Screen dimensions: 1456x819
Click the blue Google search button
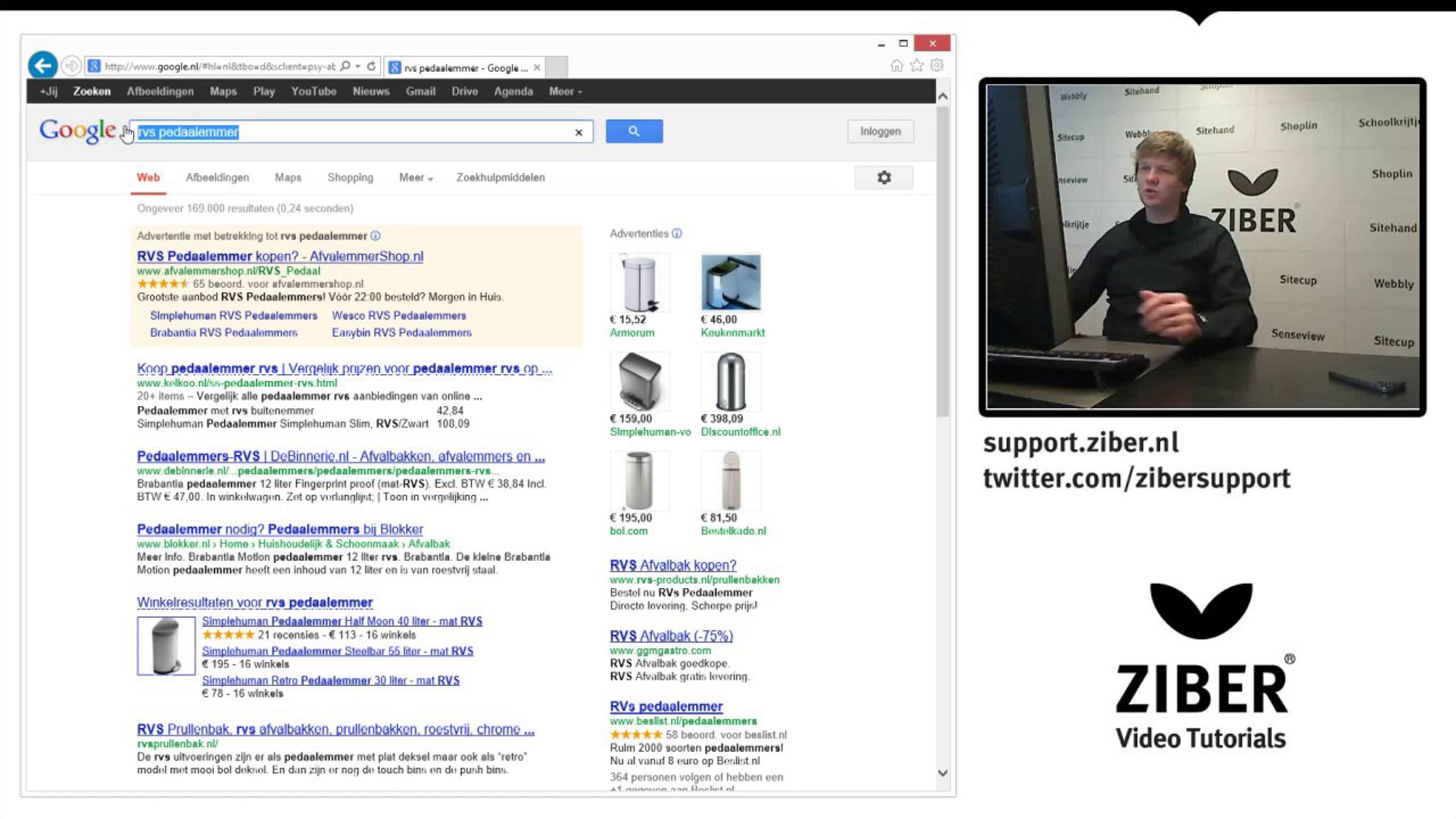click(634, 131)
